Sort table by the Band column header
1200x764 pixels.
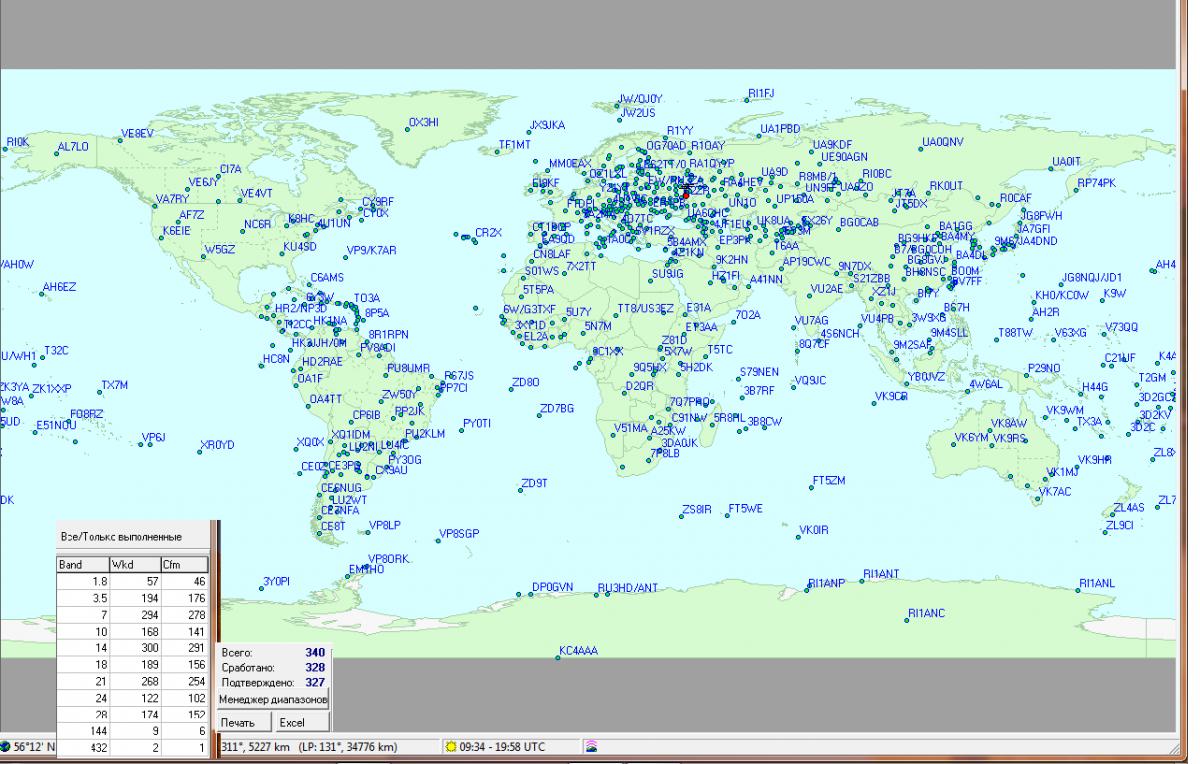(x=83, y=565)
